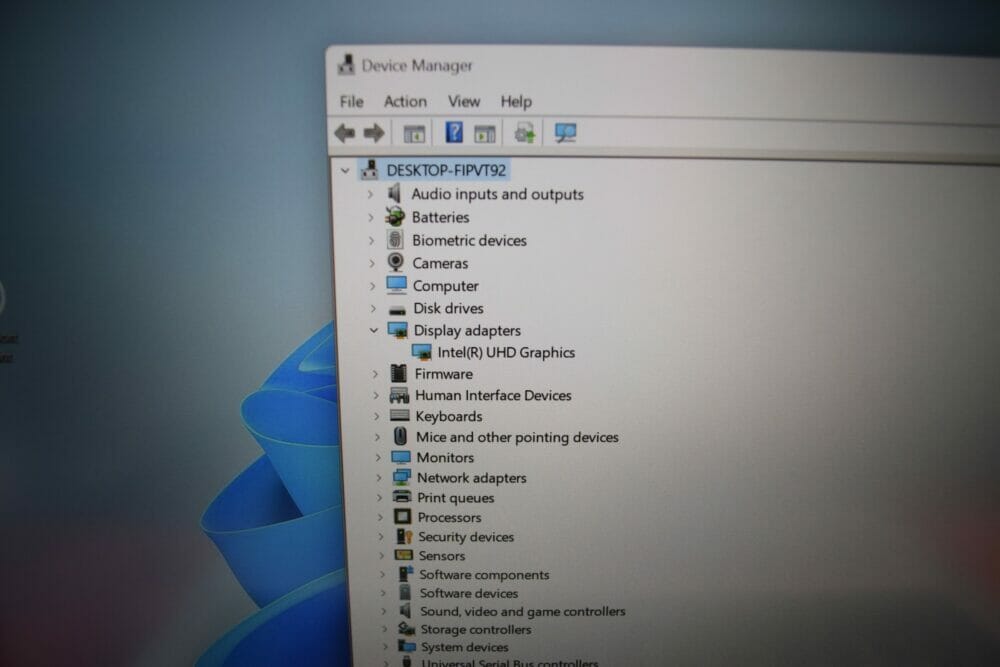The image size is (1000, 667).
Task: Select the Storage controllers label
Action: tap(476, 629)
